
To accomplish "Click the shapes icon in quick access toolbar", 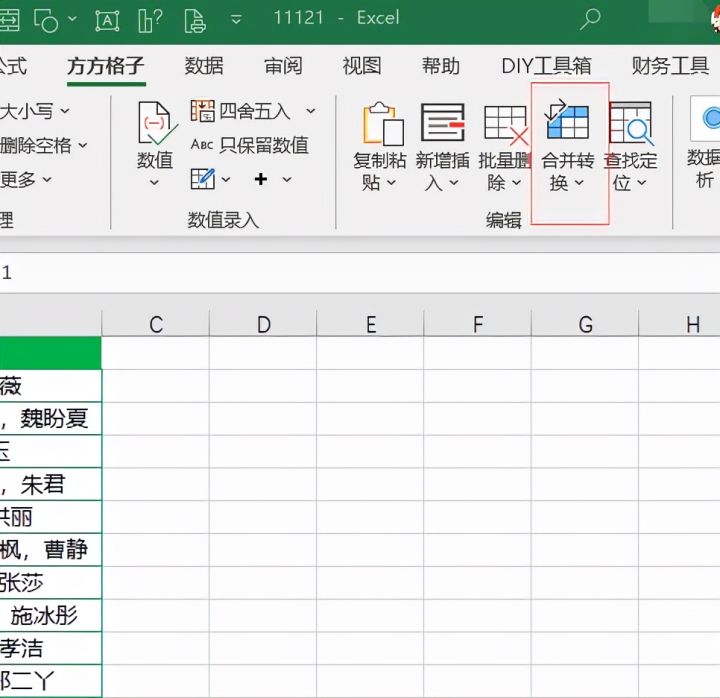I will [46, 21].
